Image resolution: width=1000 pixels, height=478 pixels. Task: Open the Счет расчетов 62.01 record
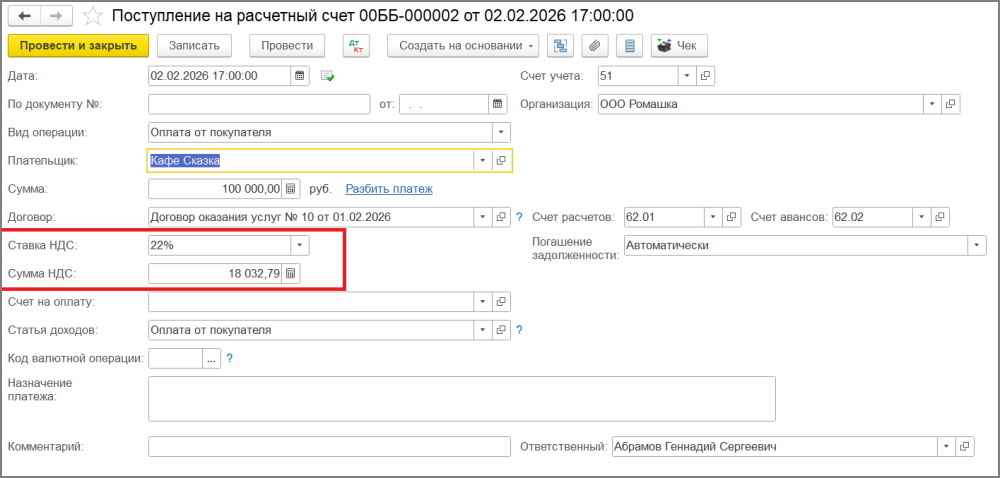(732, 217)
